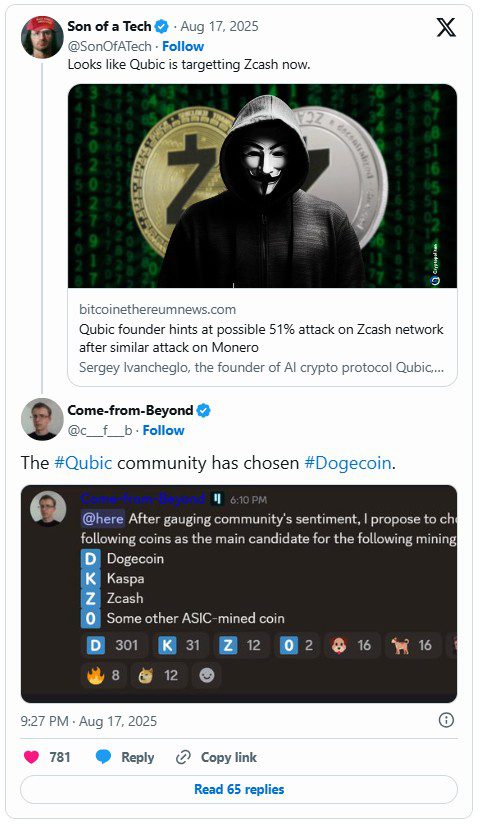Click the blue reply bubble icon
This screenshot has width=480, height=825.
[x=104, y=757]
